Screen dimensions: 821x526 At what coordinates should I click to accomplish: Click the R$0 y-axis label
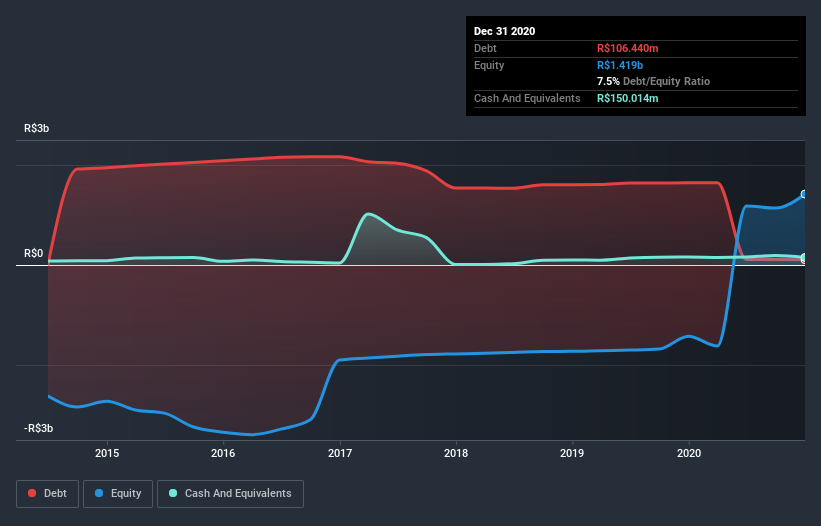pos(34,253)
